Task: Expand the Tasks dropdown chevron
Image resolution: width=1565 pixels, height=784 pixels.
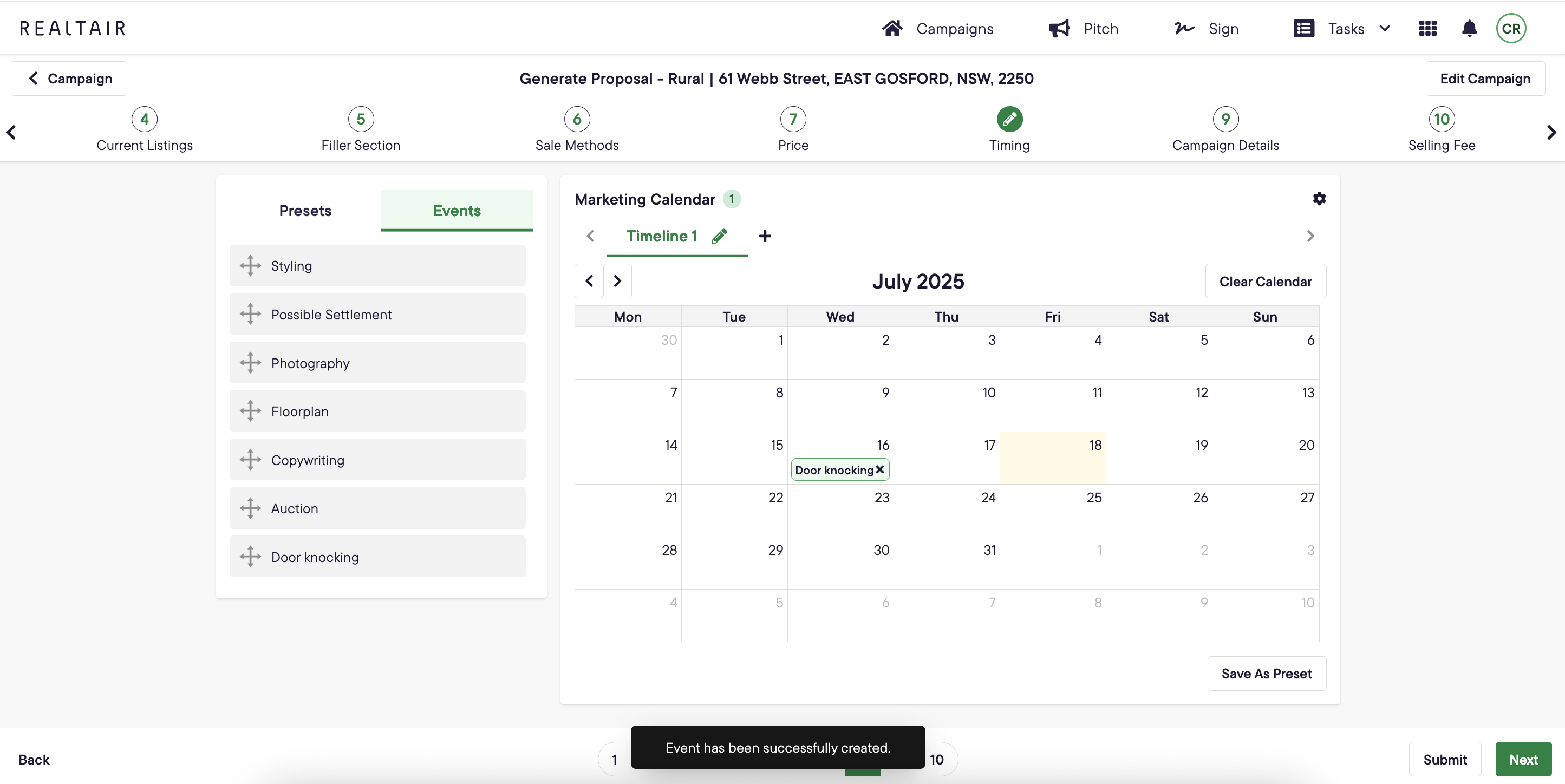Action: coord(1385,29)
